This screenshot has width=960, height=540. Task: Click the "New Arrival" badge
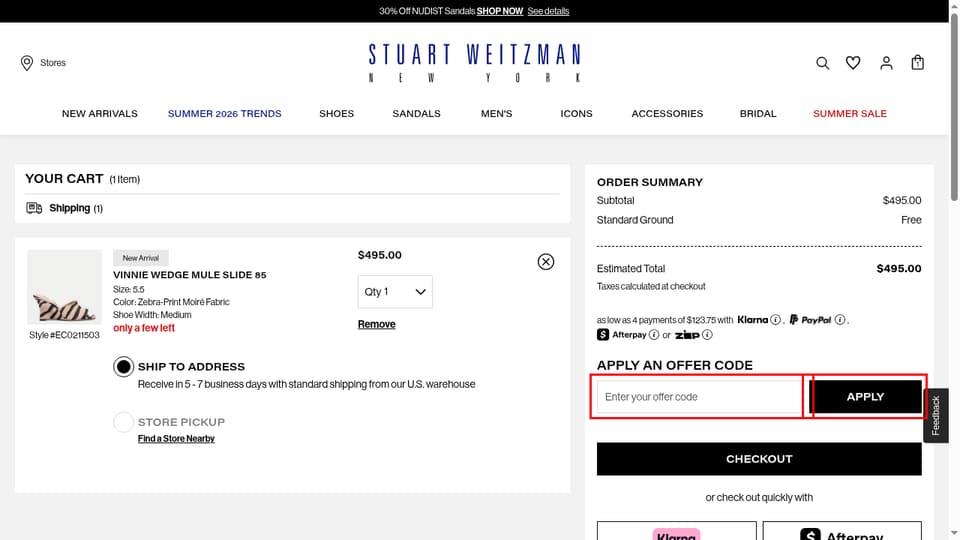click(140, 258)
